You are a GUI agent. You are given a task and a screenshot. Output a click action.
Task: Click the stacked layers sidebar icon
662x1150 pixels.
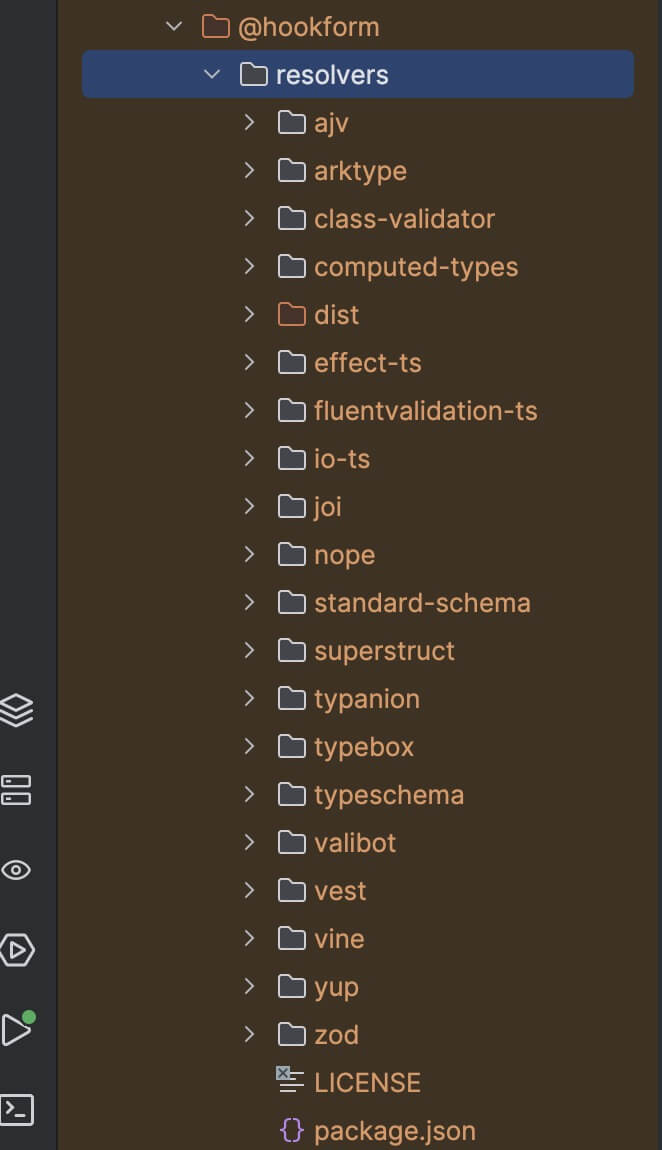coord(17,710)
